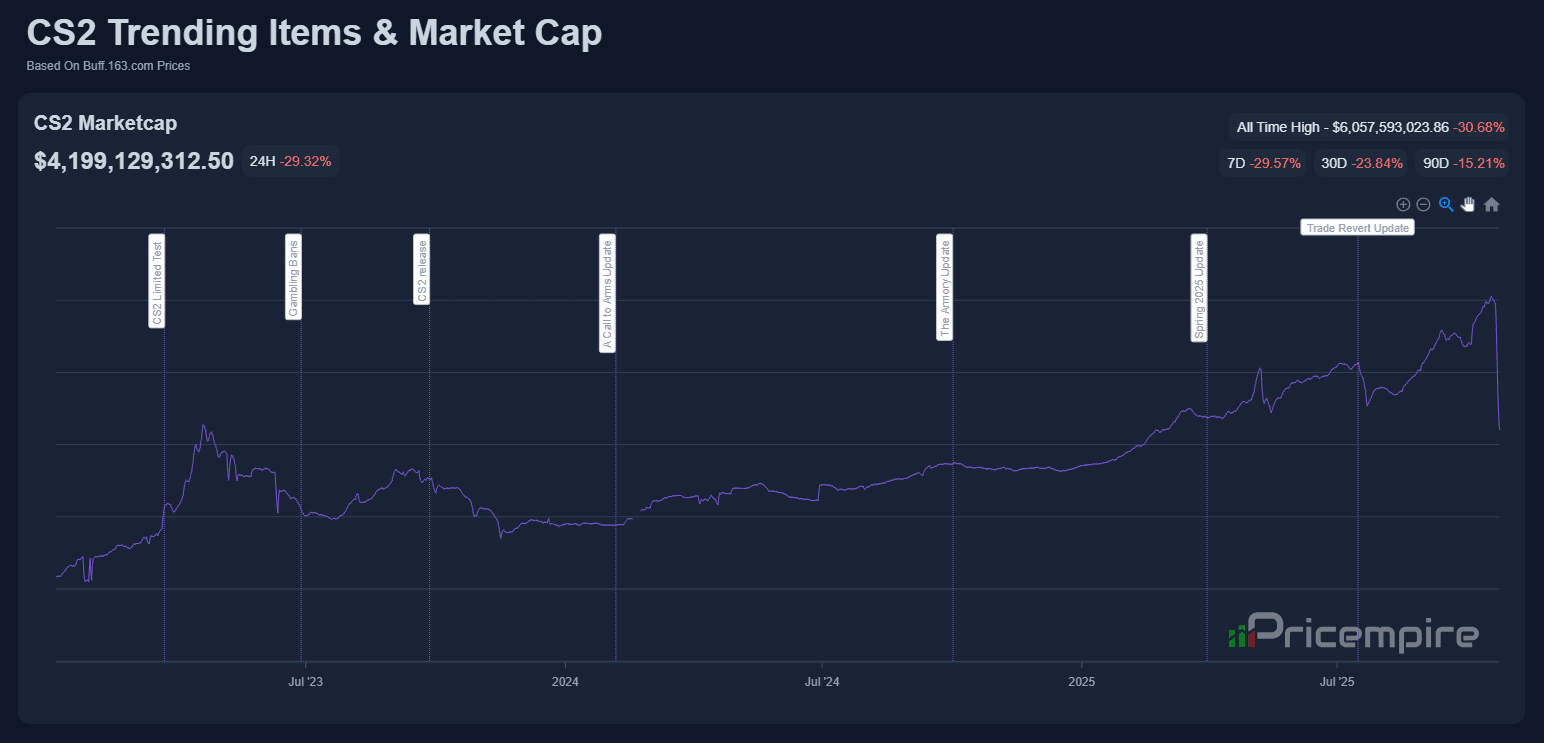Select the 30D performance badge
The width and height of the screenshot is (1544, 743).
pos(1360,162)
